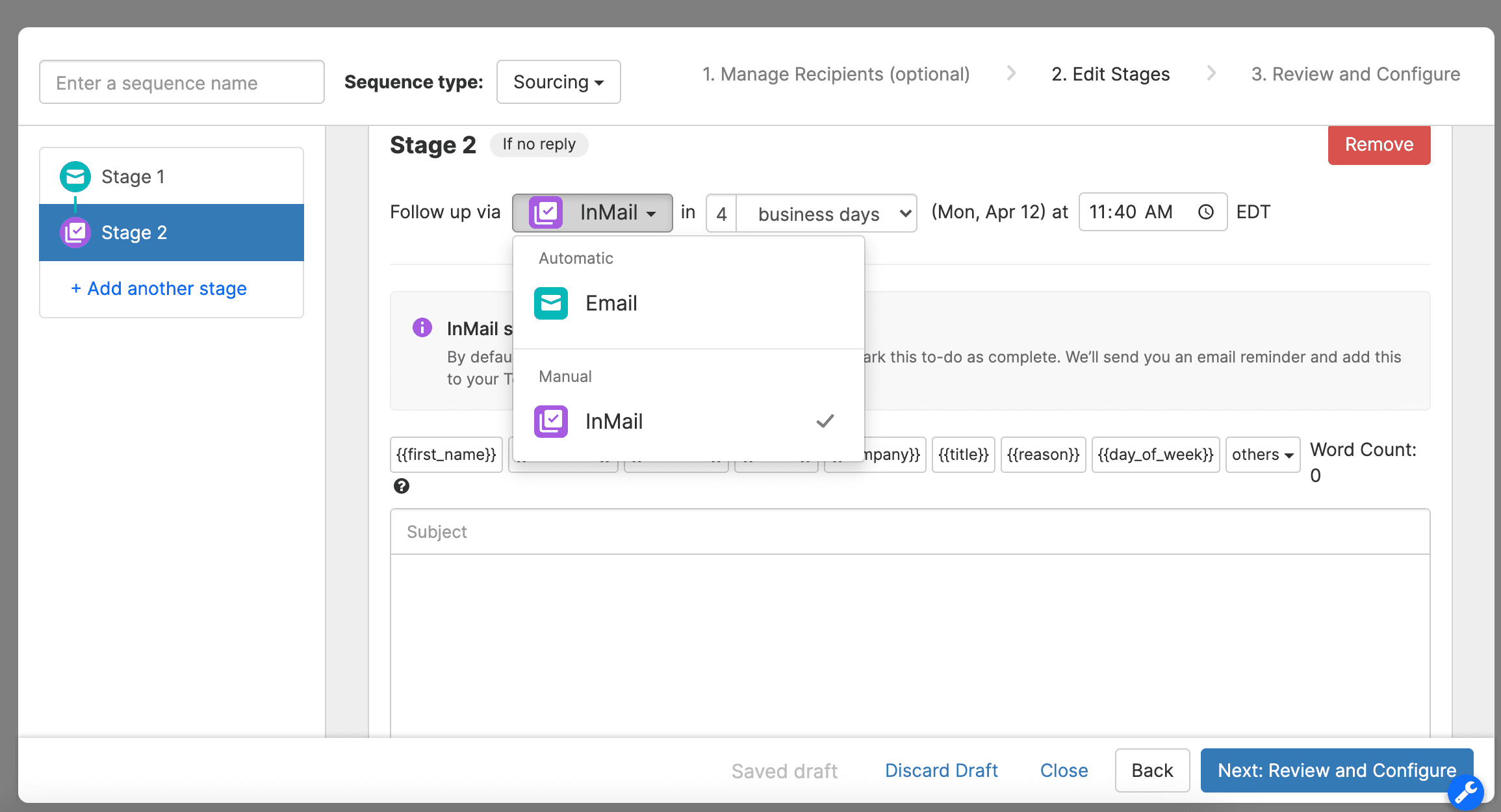Click the wrench icon in the corner
Image resolution: width=1501 pixels, height=812 pixels.
(1465, 793)
